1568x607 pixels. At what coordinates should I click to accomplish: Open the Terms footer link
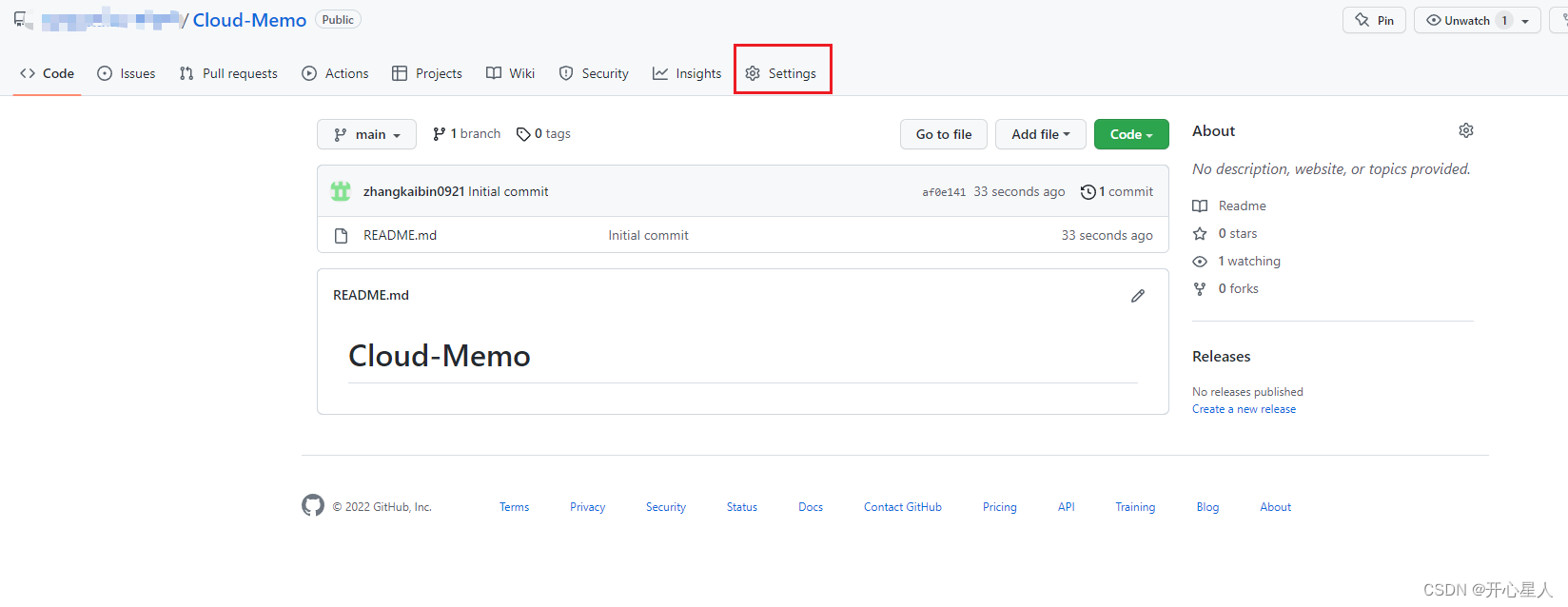(515, 507)
